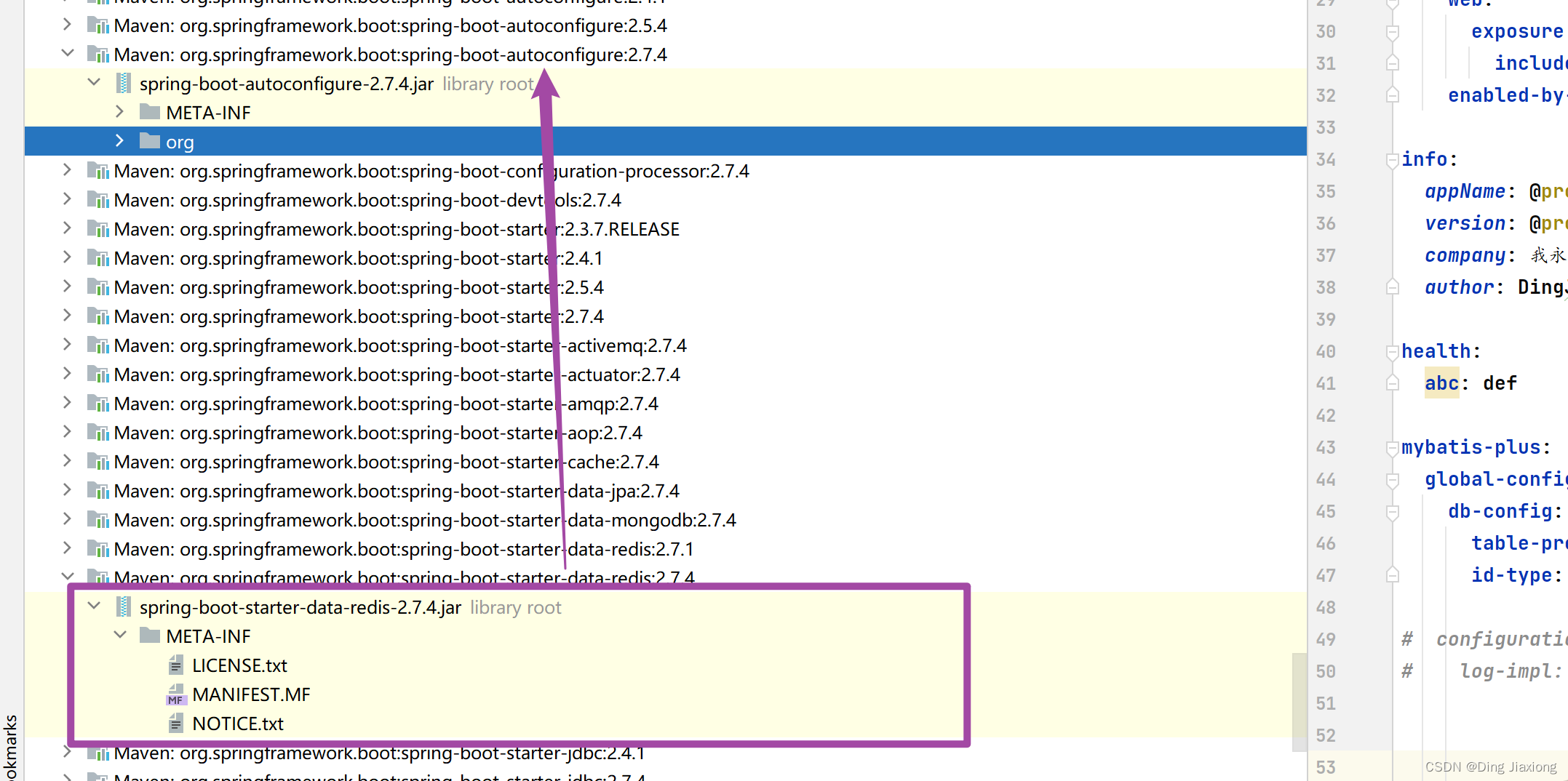The height and width of the screenshot is (781, 1568).
Task: Click line number 48 in the gutter
Action: tap(1326, 607)
